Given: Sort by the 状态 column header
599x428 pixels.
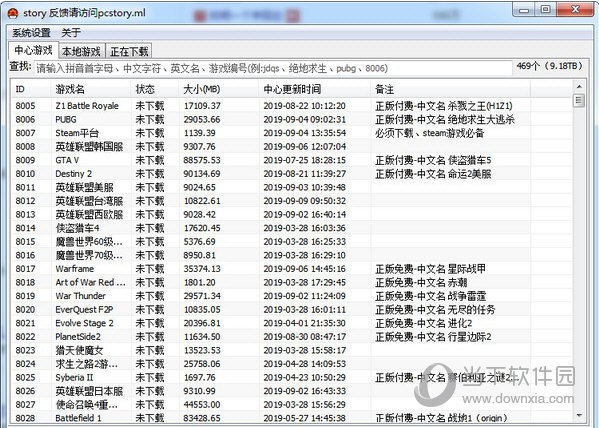Looking at the screenshot, I should pyautogui.click(x=154, y=89).
